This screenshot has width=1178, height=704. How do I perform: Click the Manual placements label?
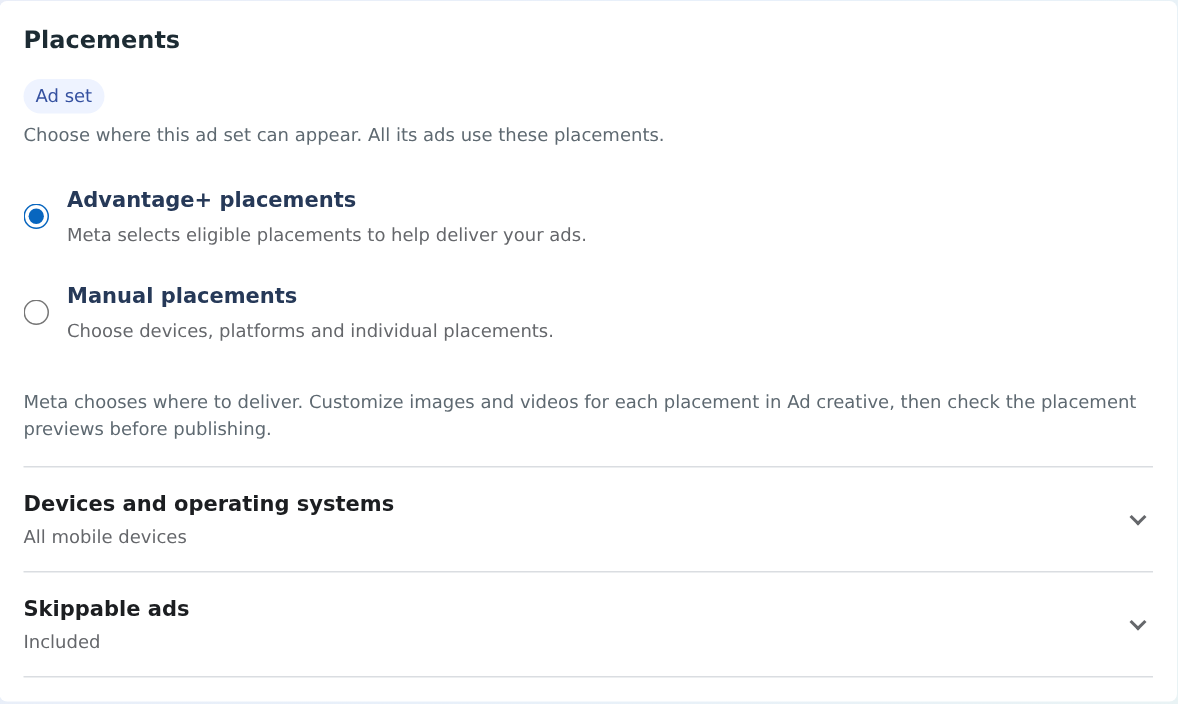(x=182, y=296)
